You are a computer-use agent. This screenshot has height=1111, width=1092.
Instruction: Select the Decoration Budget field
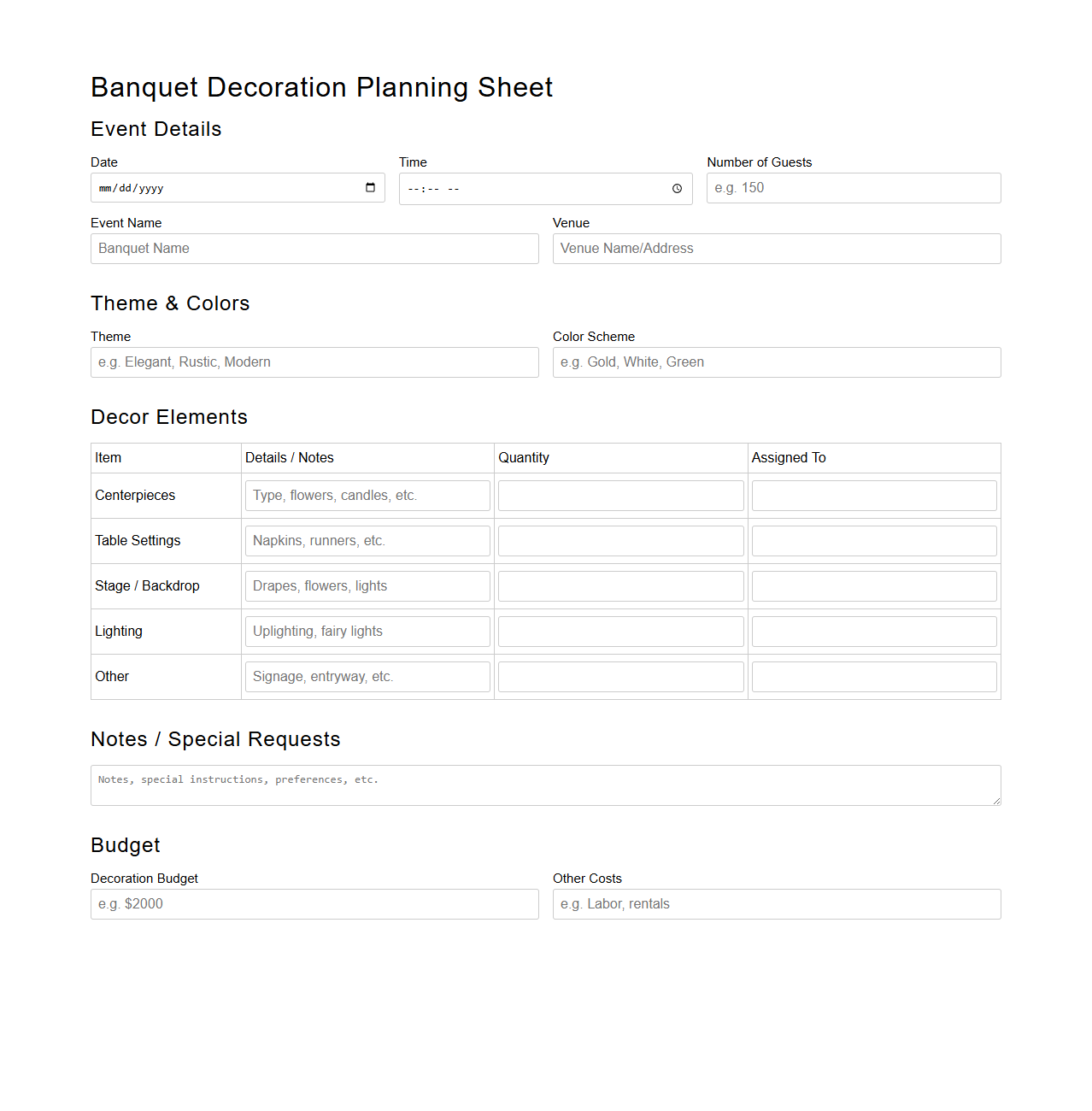[314, 903]
